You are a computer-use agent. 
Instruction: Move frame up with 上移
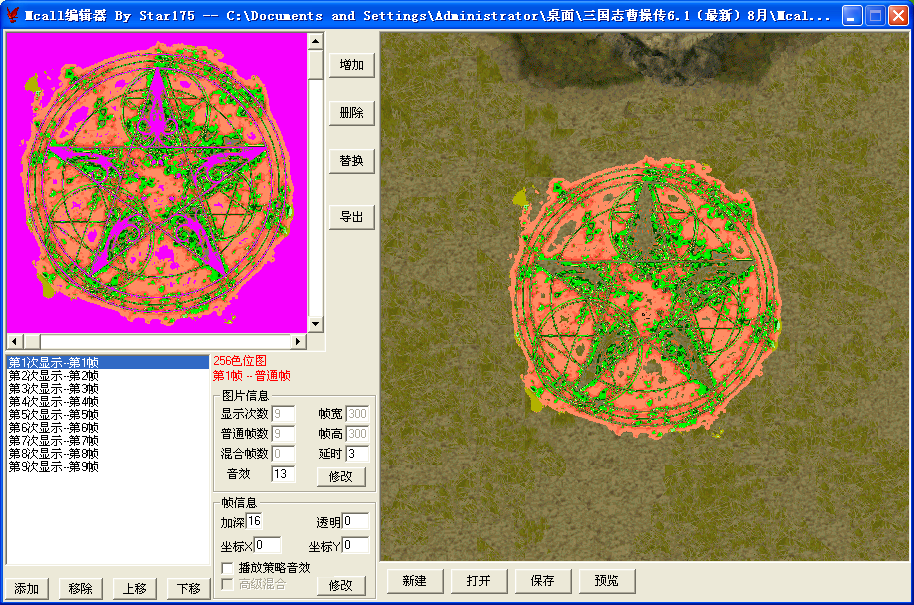[x=135, y=589]
